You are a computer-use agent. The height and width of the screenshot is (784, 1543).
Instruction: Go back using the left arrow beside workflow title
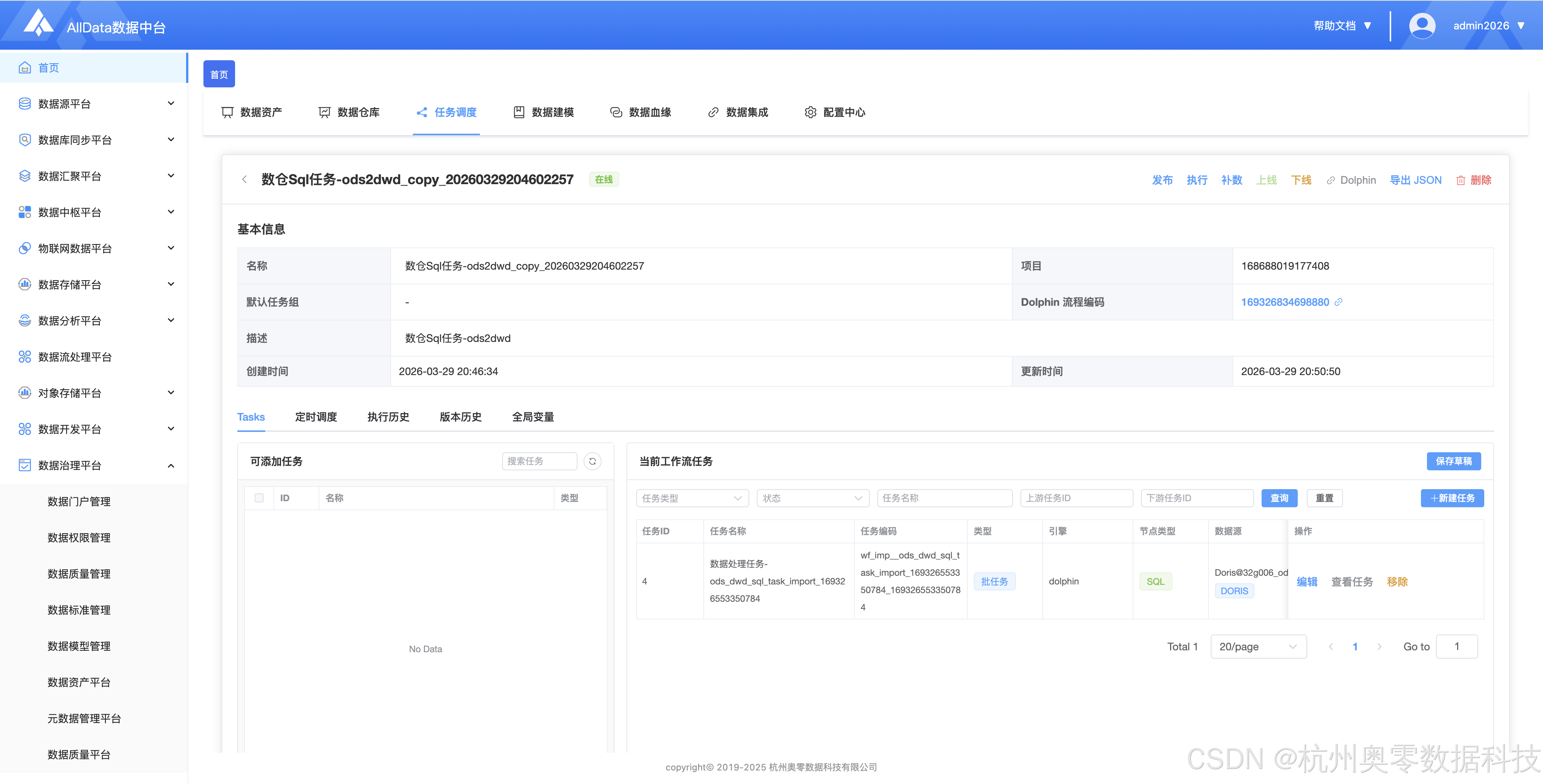(x=244, y=180)
